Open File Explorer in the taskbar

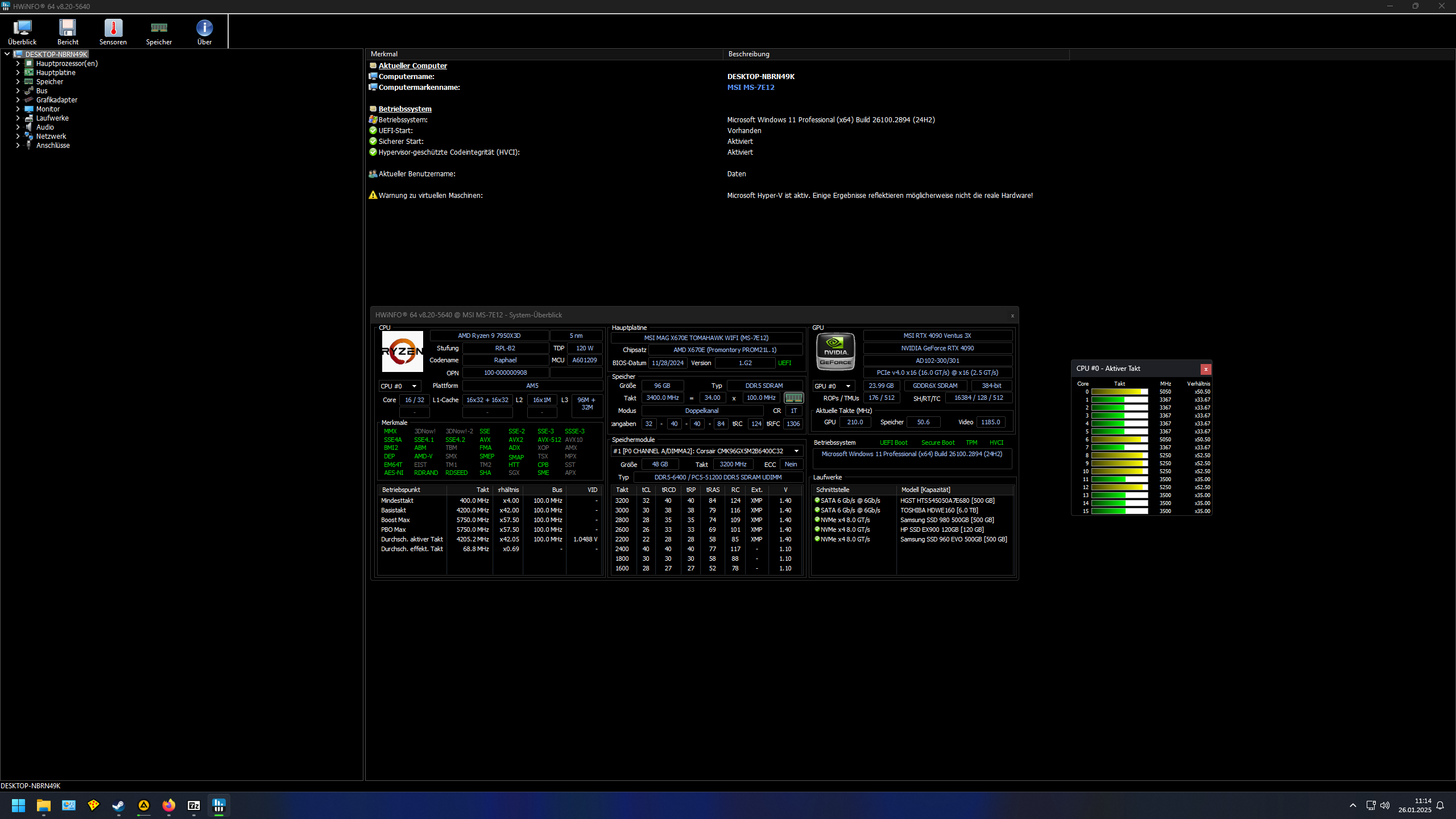(x=44, y=805)
